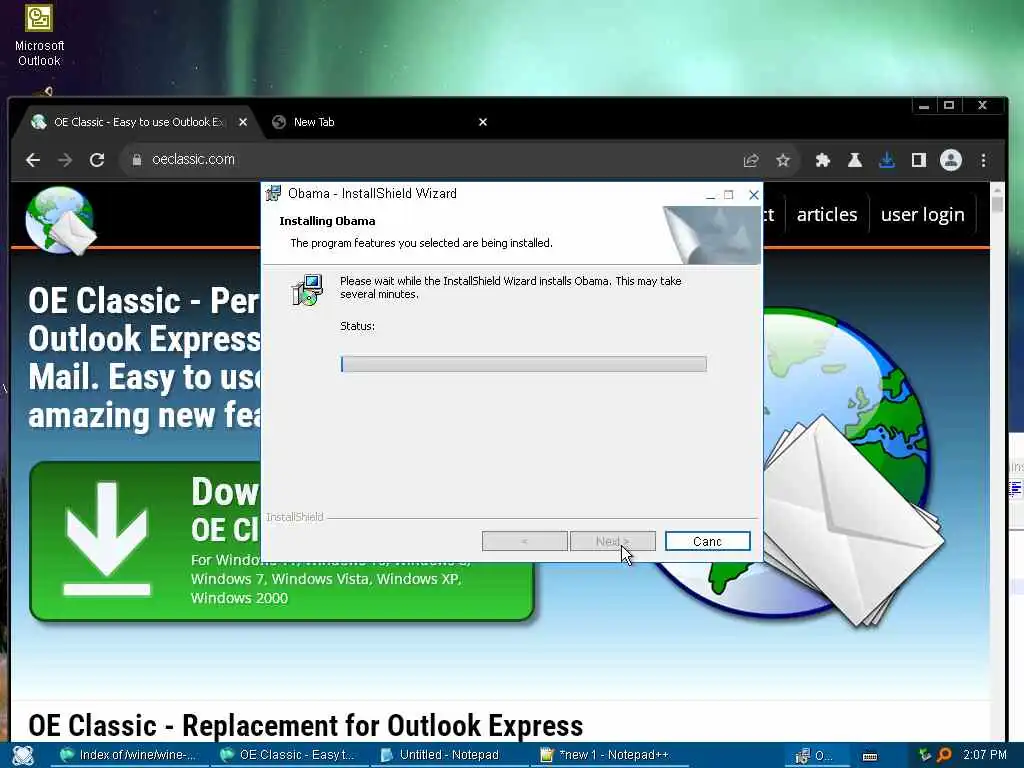The image size is (1024, 768).
Task: Click the 'Installing Obama' heading
Action: click(327, 221)
